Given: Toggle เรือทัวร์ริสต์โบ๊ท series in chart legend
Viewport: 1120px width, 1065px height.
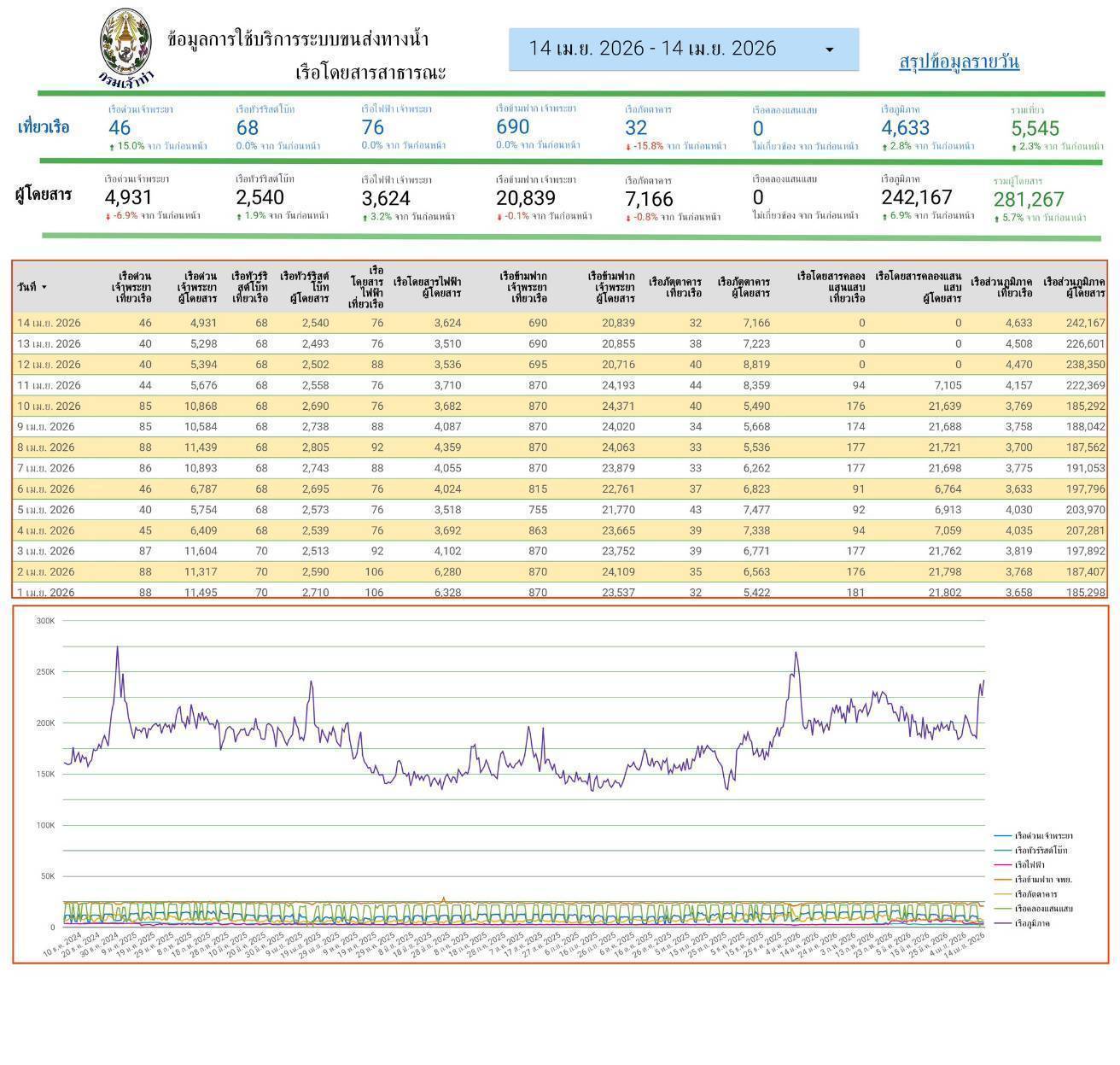Looking at the screenshot, I should [x=1041, y=850].
